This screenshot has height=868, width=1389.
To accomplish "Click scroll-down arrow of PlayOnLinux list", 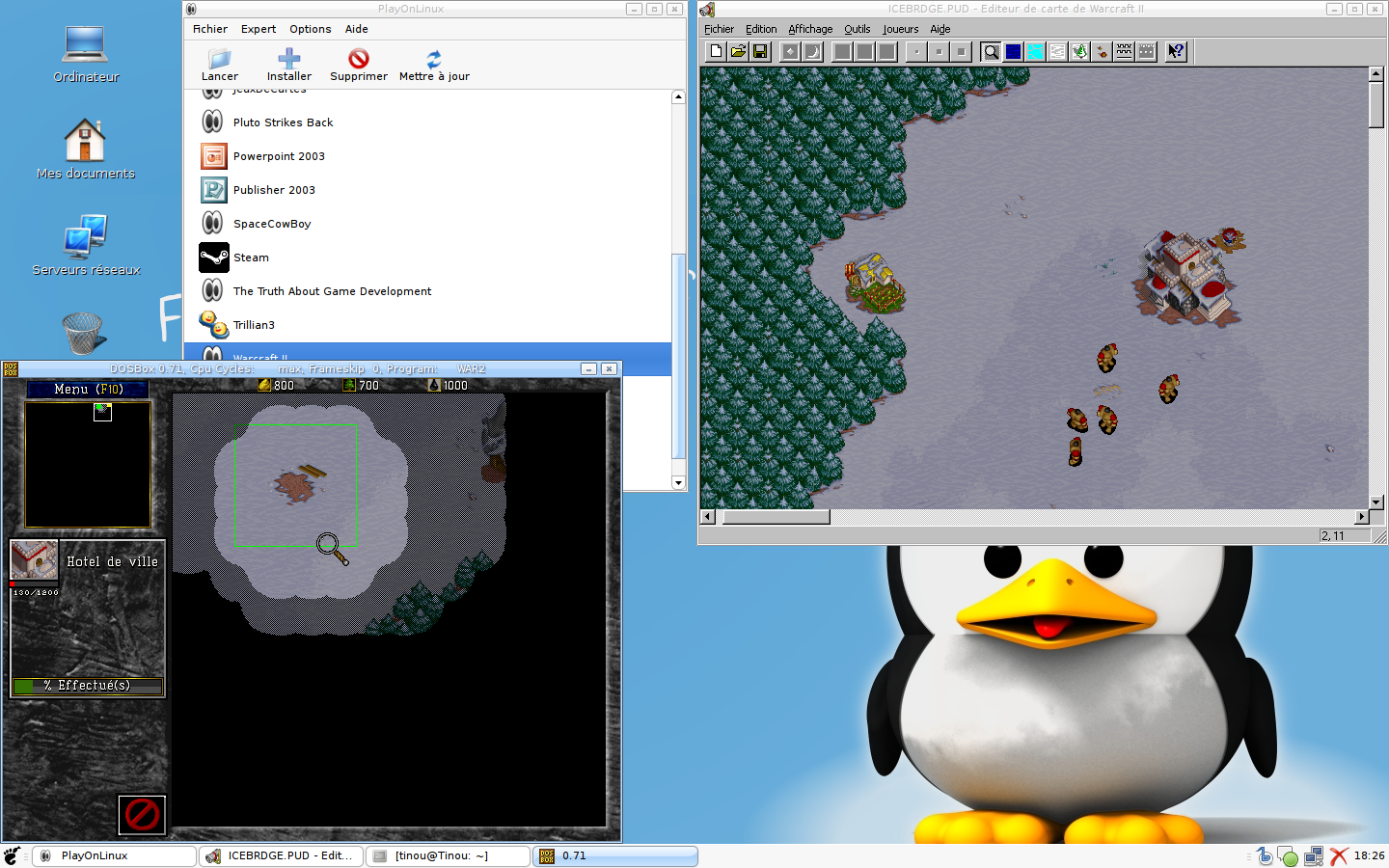I will (x=678, y=483).
